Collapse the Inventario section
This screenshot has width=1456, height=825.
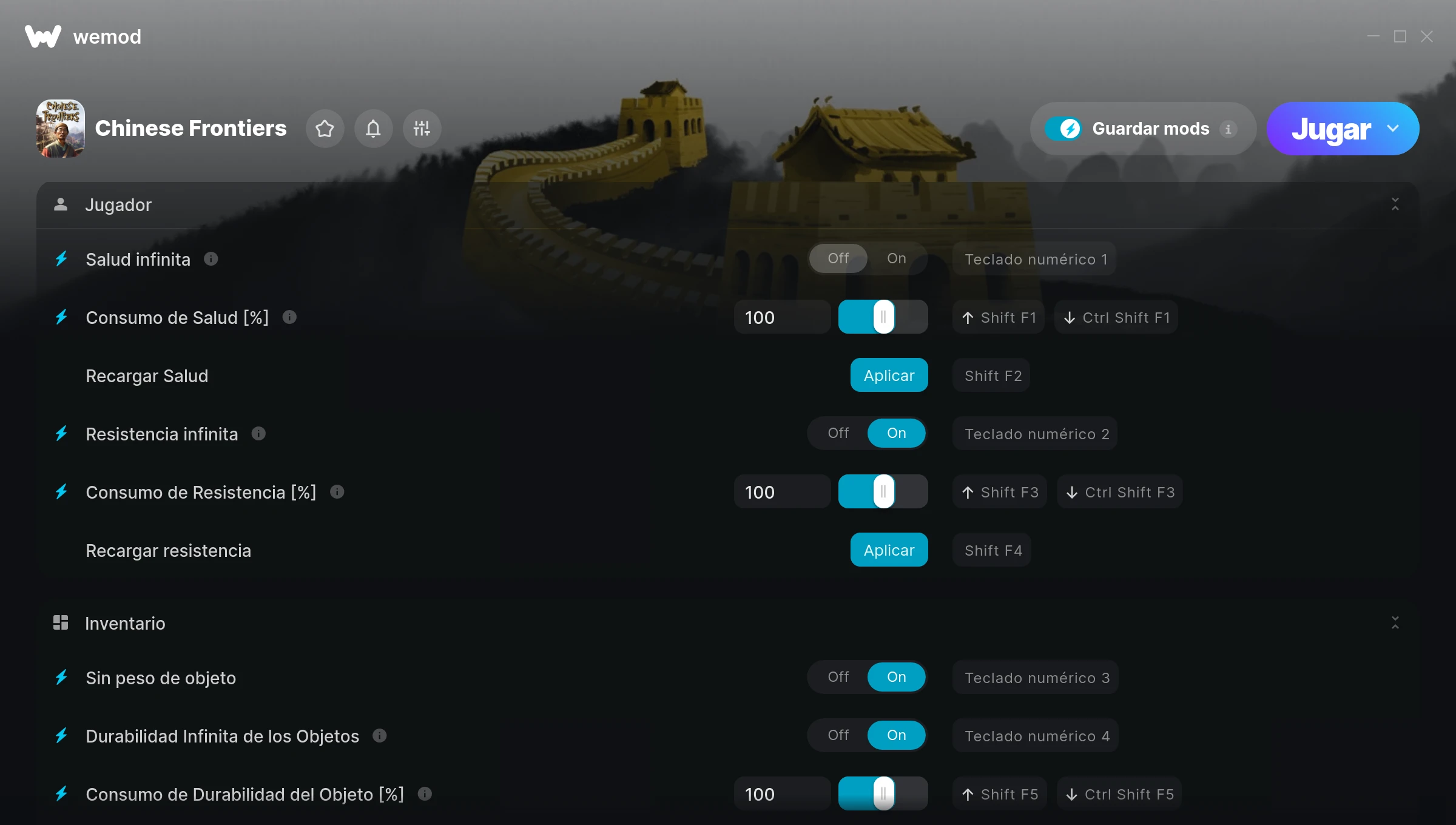pyautogui.click(x=1395, y=623)
